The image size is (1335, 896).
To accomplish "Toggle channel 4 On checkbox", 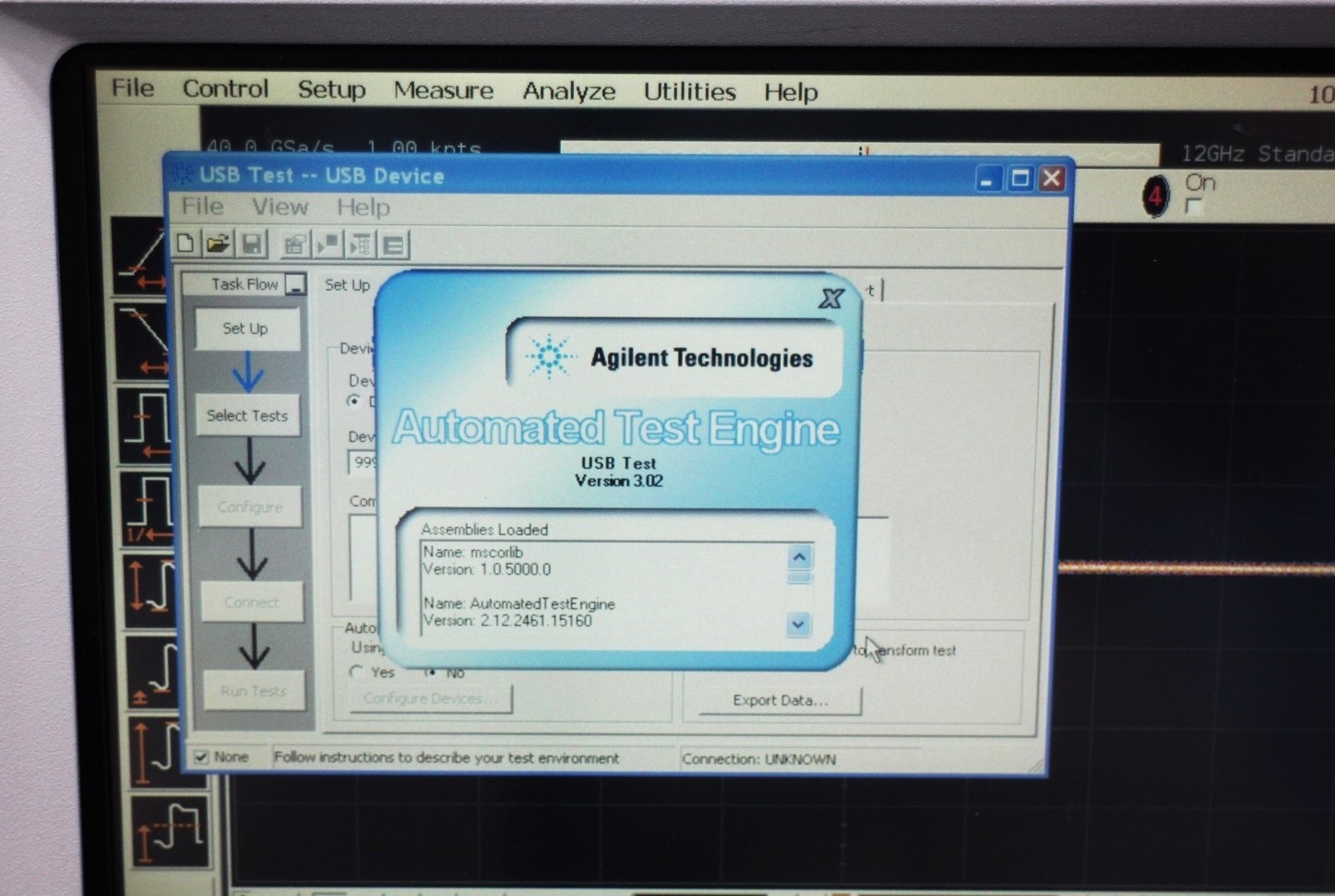I will pyautogui.click(x=1194, y=207).
